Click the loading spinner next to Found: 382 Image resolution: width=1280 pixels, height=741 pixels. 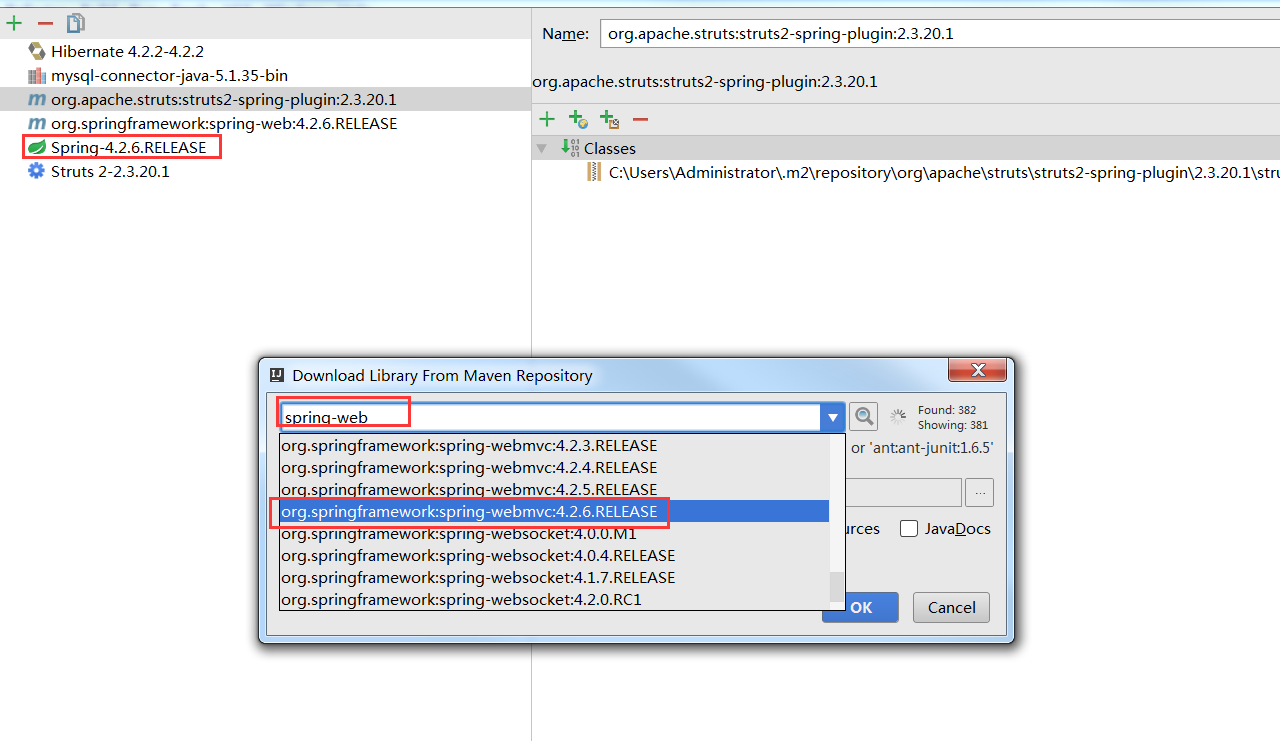[x=899, y=417]
